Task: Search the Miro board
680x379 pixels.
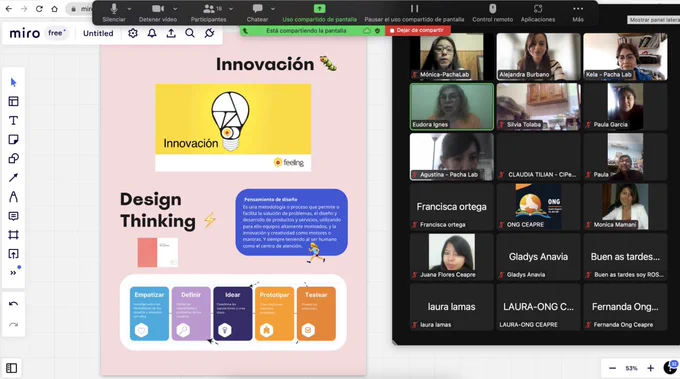Action: click(x=190, y=33)
